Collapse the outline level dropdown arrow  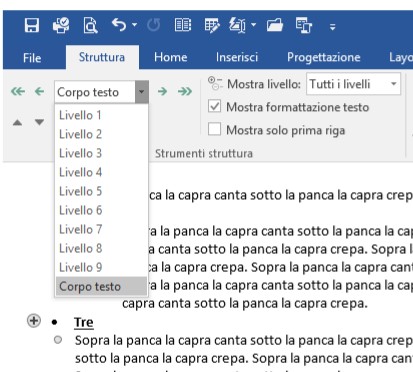142,92
